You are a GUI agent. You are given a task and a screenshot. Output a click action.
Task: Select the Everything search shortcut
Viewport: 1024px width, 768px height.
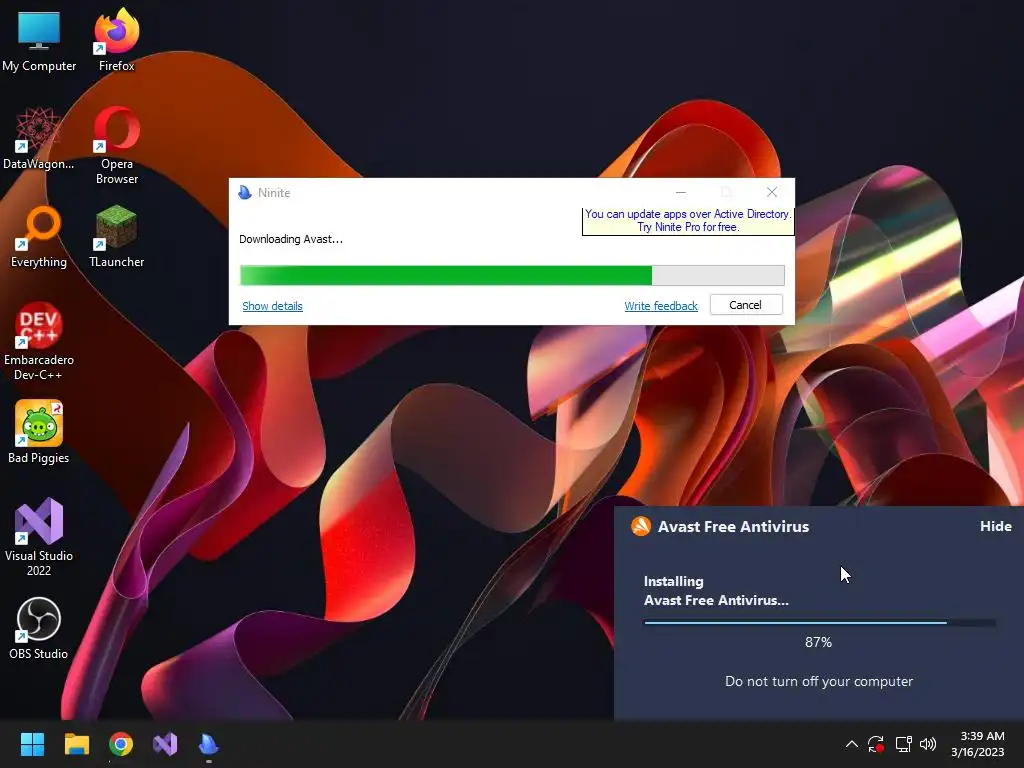tap(39, 236)
